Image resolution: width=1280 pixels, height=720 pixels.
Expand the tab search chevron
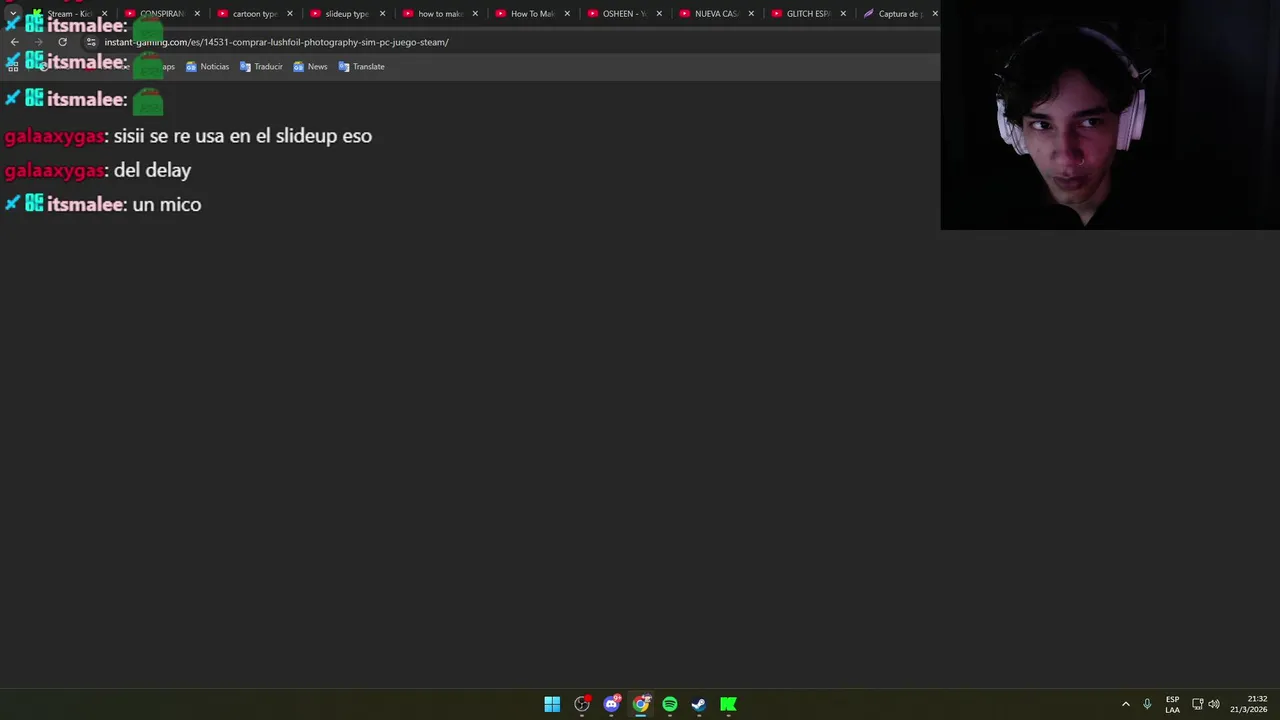pos(13,14)
